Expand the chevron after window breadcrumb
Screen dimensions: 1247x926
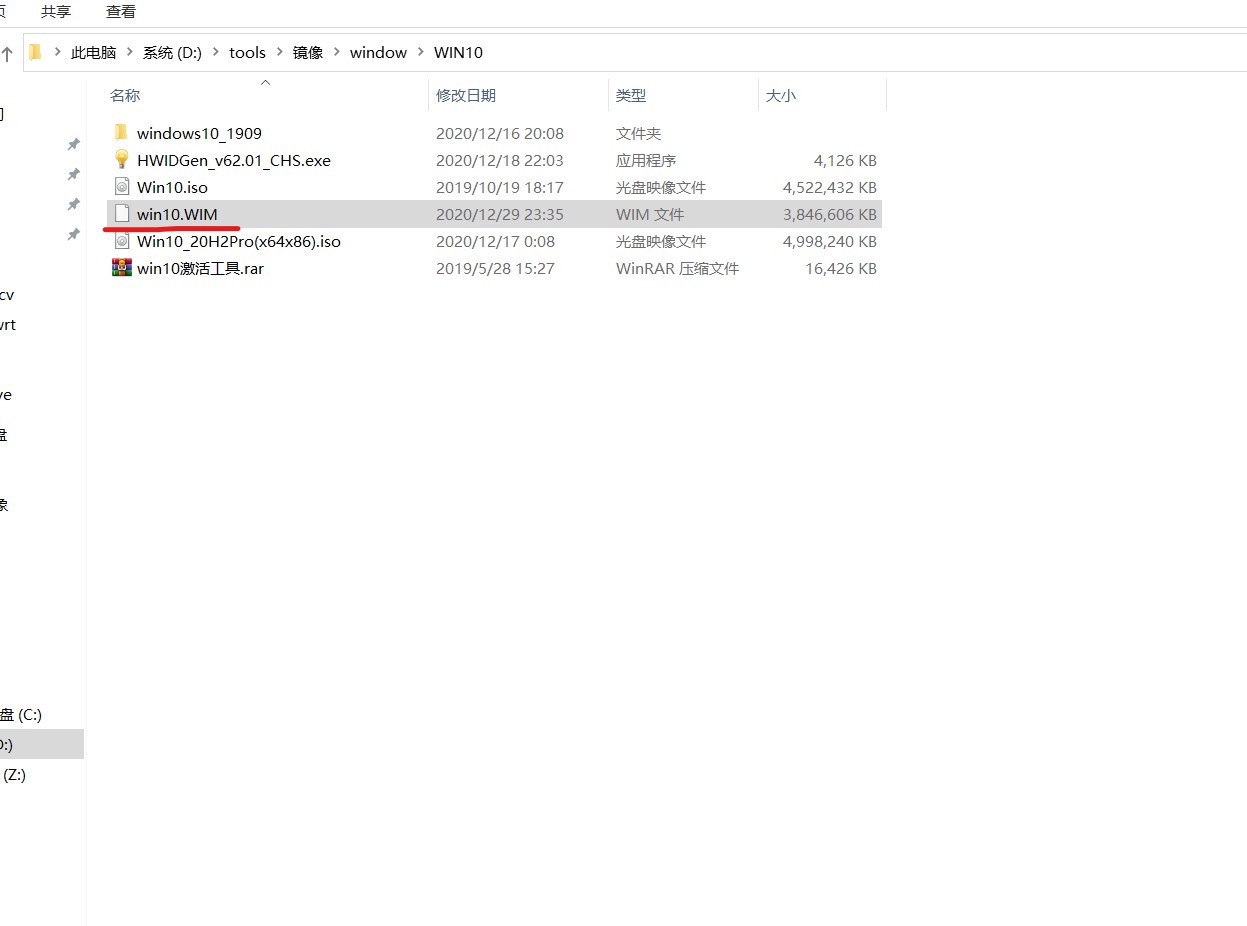tap(420, 53)
